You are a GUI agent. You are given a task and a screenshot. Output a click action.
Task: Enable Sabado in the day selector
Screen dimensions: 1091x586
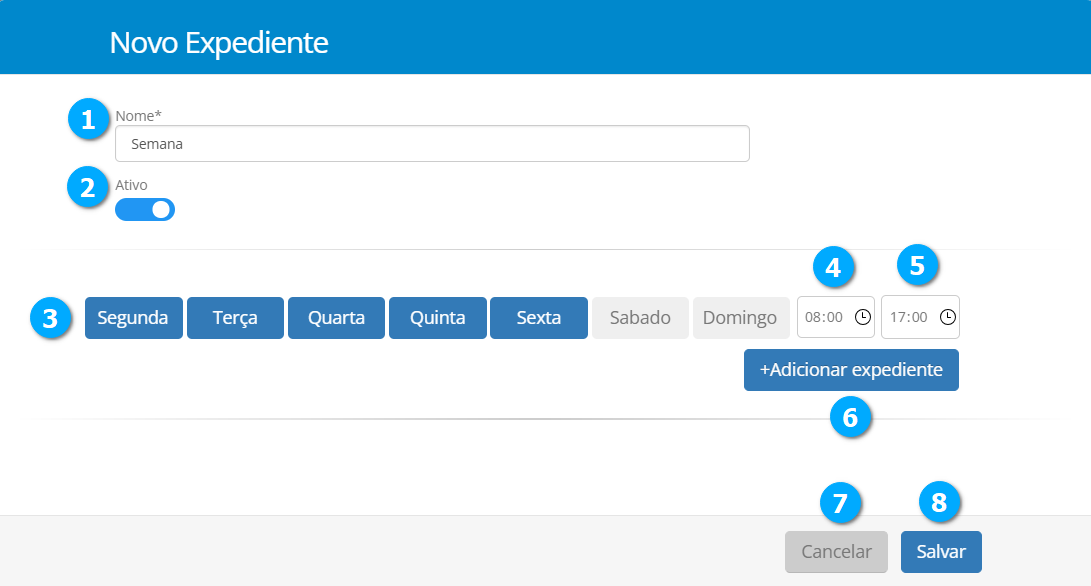[640, 318]
